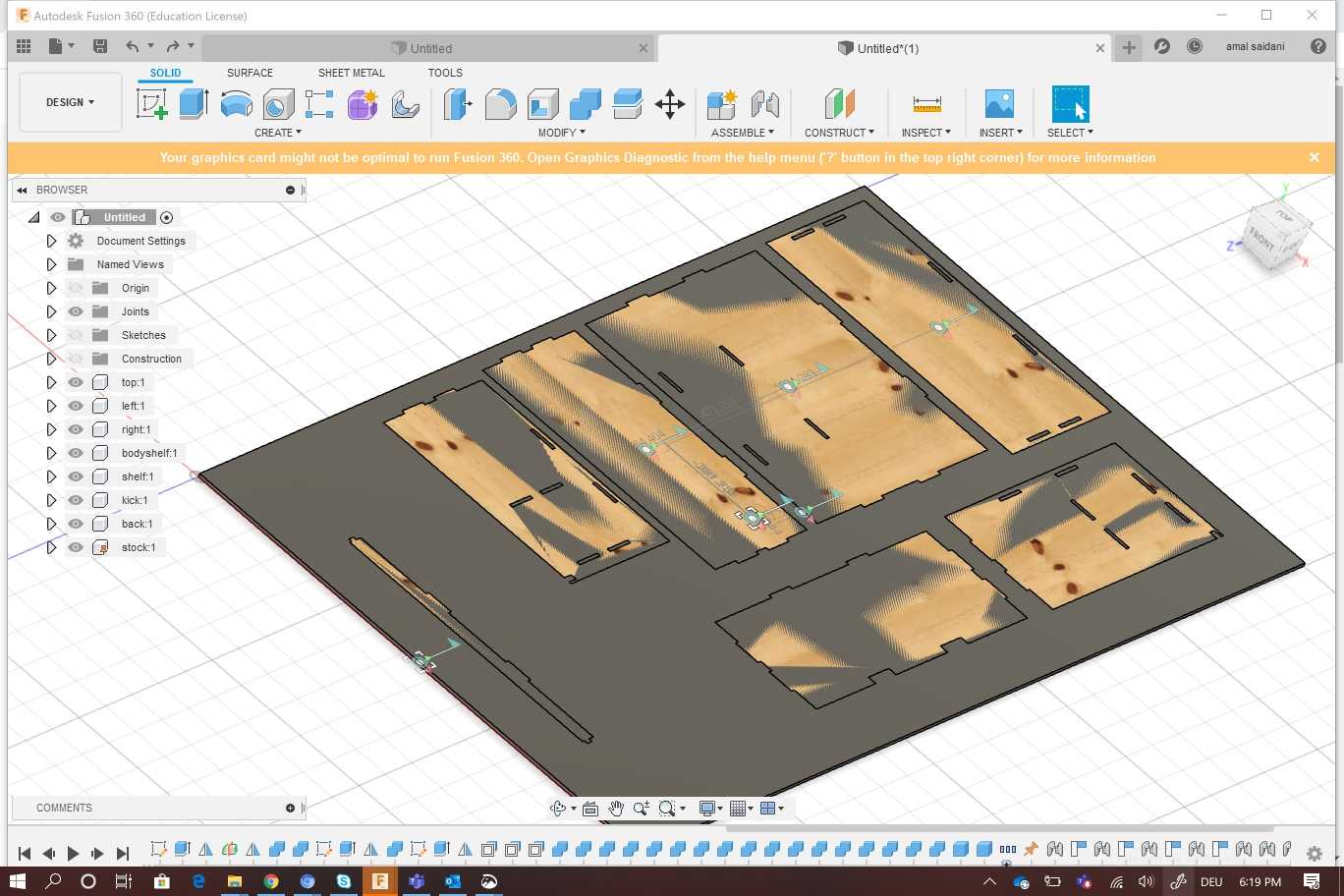The height and width of the screenshot is (896, 1344).
Task: Click the ViewCube FRONT face
Action: point(1262,239)
